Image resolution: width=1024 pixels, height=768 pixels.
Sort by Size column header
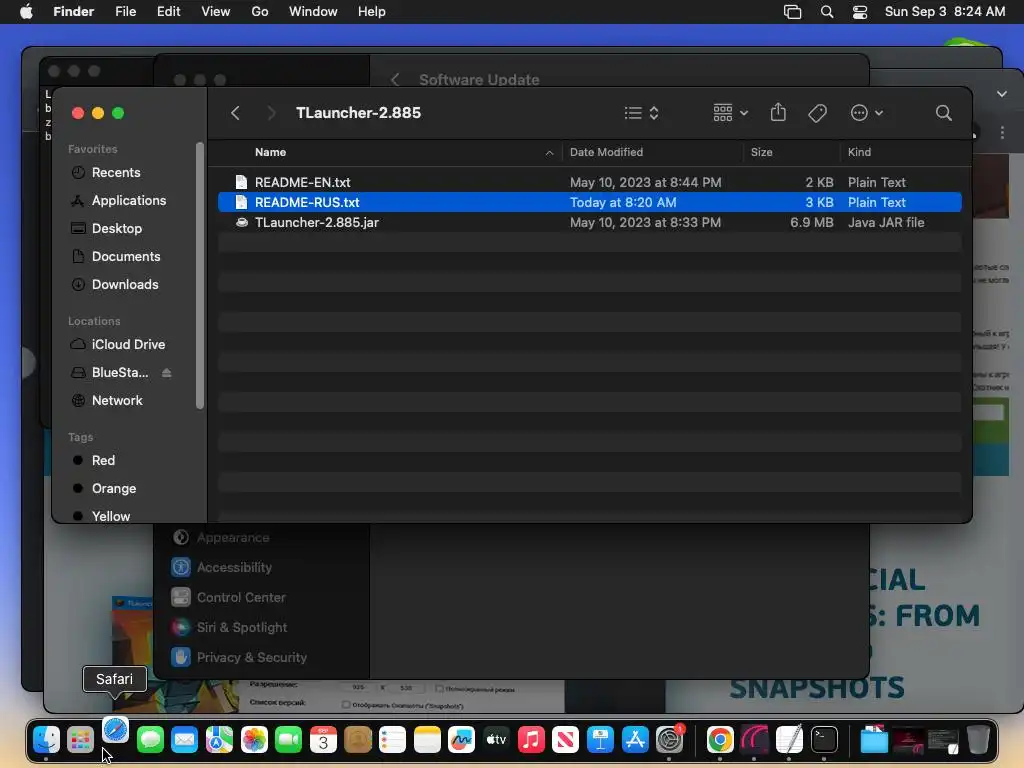[x=761, y=152]
